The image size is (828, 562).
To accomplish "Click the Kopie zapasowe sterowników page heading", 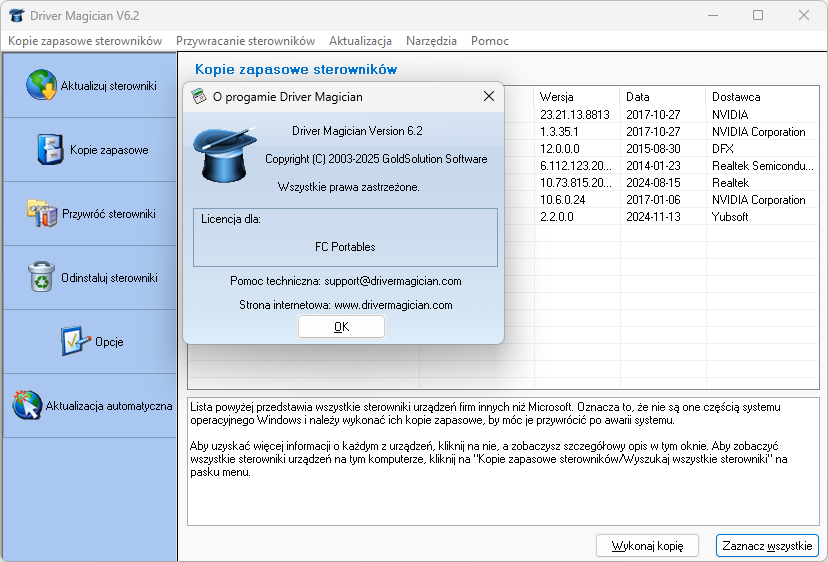I will pyautogui.click(x=296, y=69).
